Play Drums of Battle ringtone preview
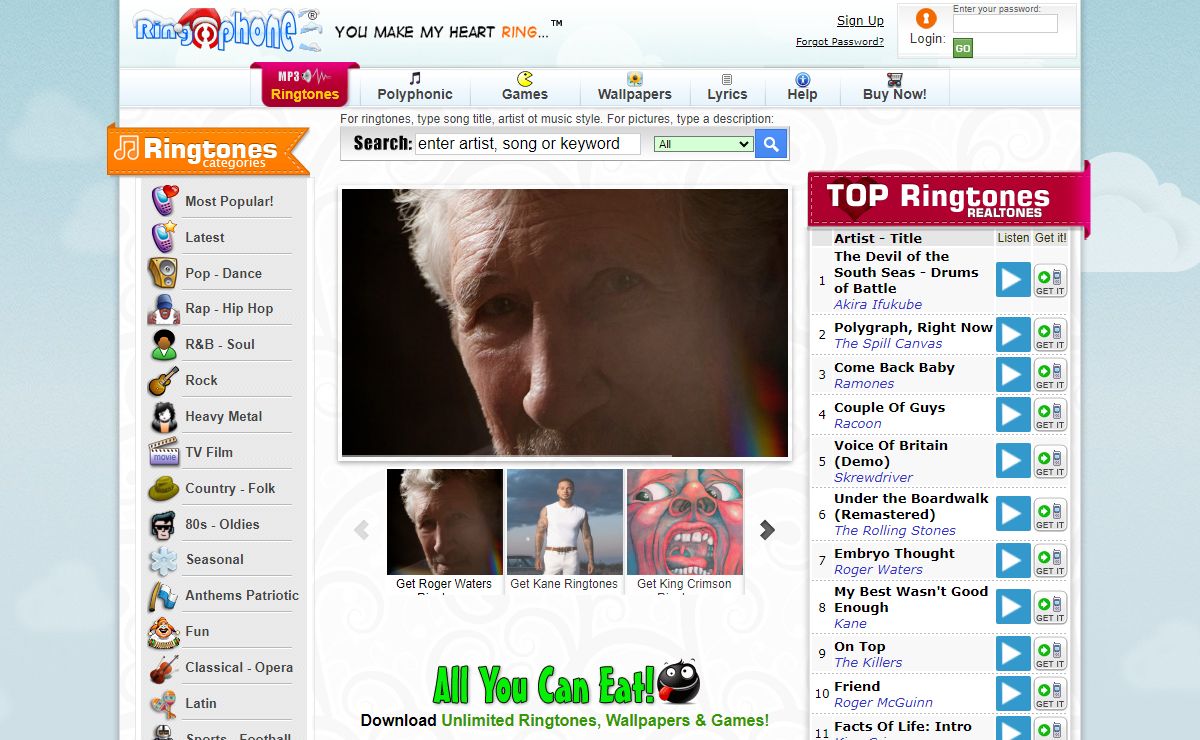 pos(1013,280)
